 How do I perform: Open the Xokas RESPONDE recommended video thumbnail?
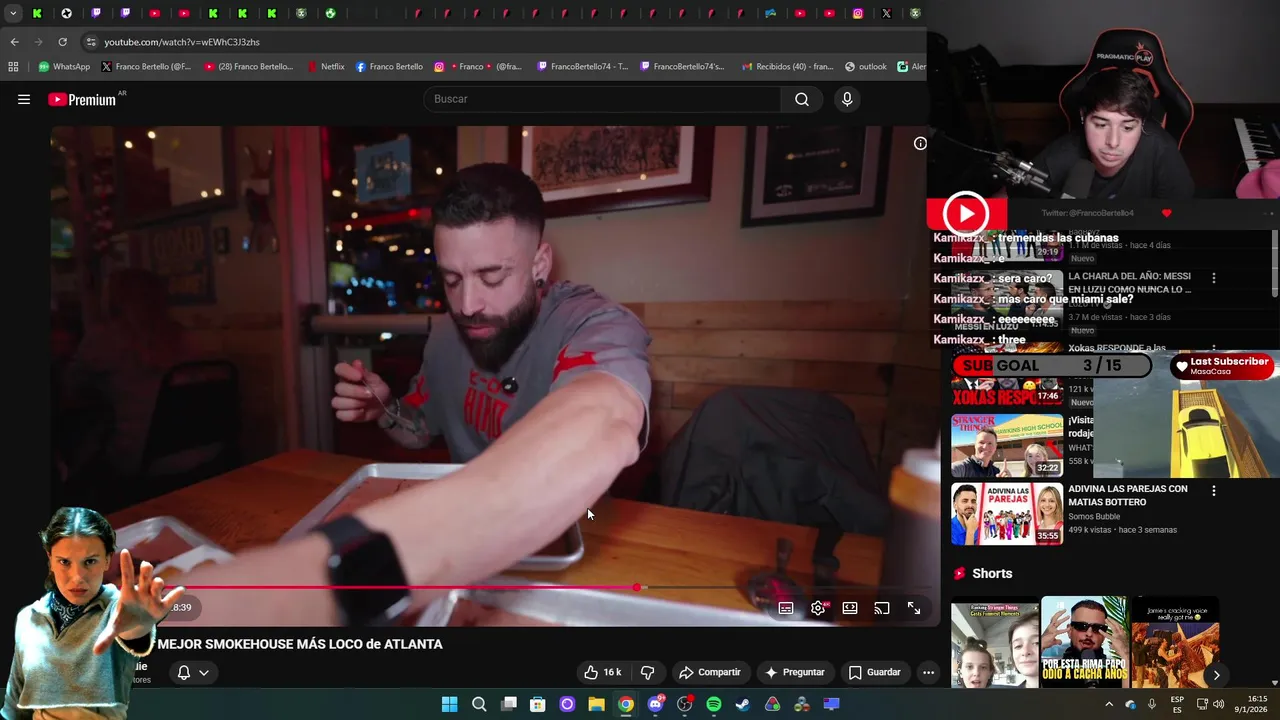click(1007, 376)
